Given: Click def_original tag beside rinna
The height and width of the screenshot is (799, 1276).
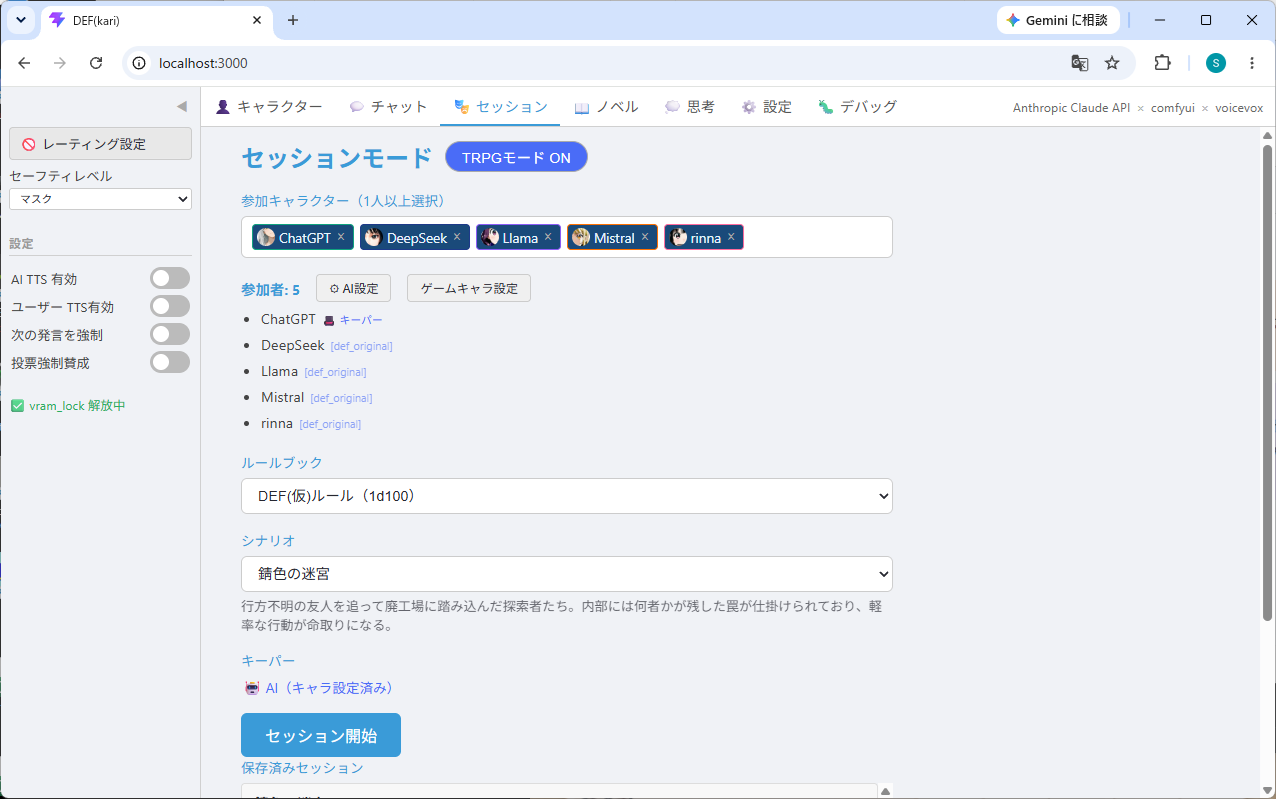Looking at the screenshot, I should click(x=330, y=424).
